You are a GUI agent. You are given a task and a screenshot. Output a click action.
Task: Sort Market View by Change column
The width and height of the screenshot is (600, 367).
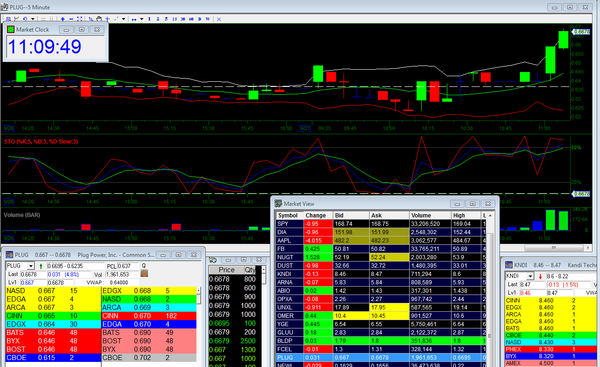point(318,215)
